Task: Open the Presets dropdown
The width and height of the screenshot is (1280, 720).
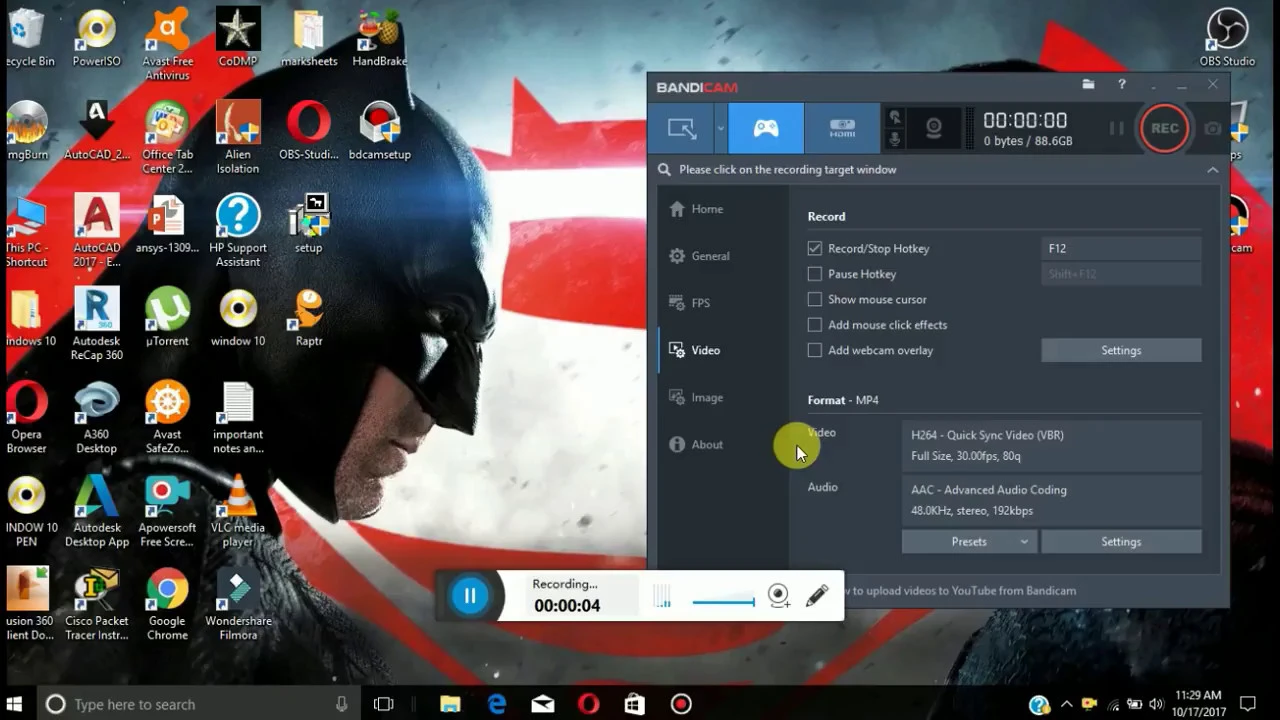Action: (969, 541)
